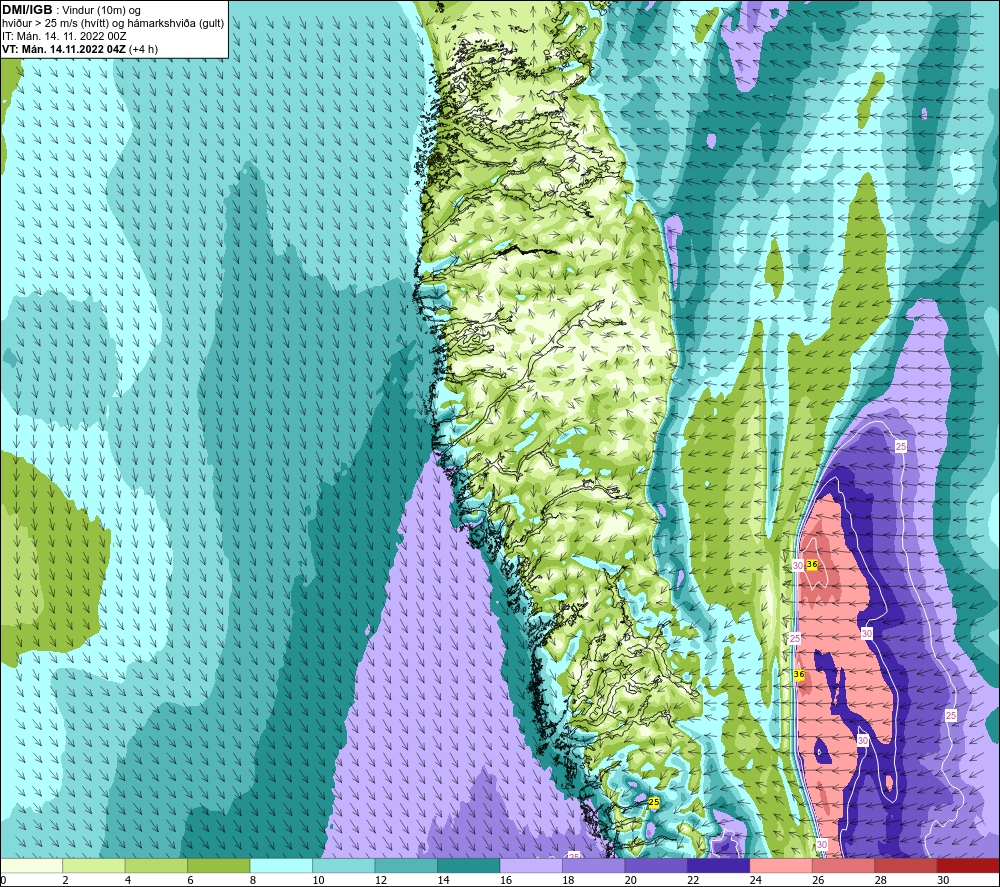Click the colour scale tick value 6

click(191, 881)
